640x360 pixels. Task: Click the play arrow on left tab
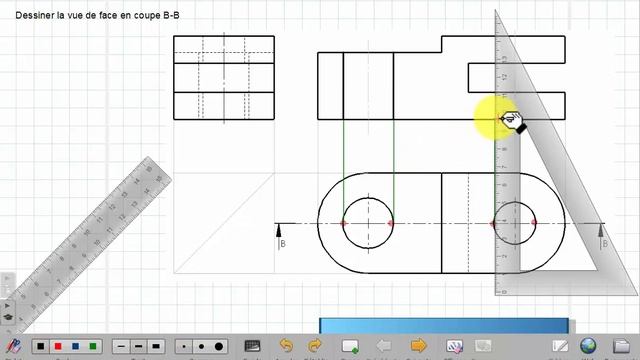7,305
